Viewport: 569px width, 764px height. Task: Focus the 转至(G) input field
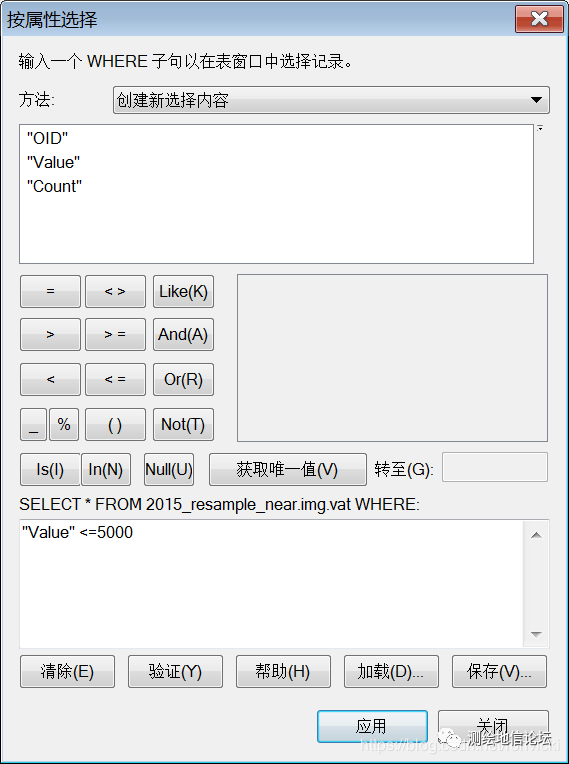click(494, 467)
